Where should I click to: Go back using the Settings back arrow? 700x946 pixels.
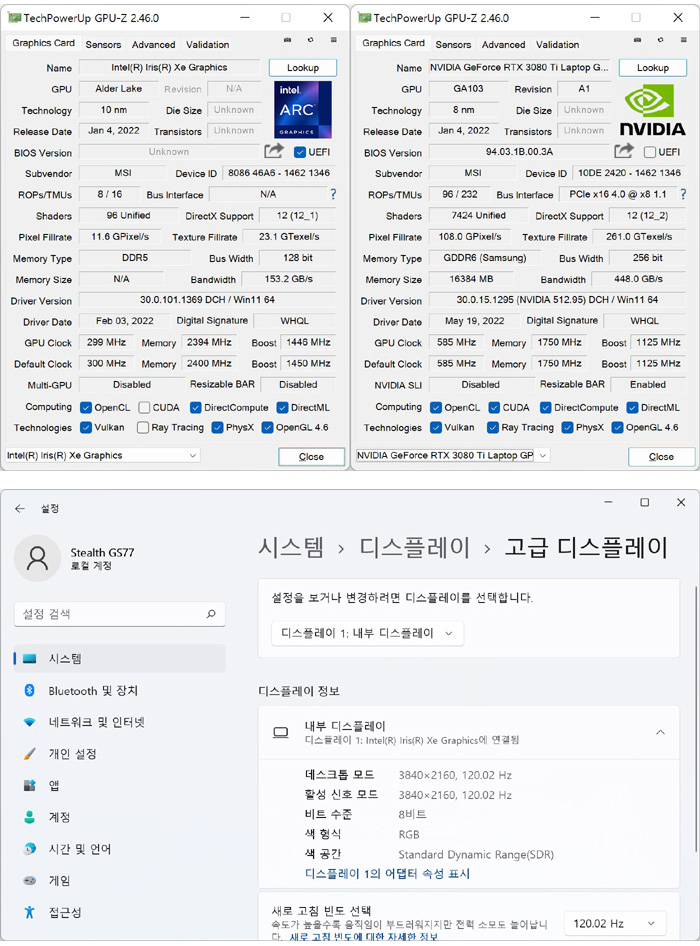click(x=20, y=509)
